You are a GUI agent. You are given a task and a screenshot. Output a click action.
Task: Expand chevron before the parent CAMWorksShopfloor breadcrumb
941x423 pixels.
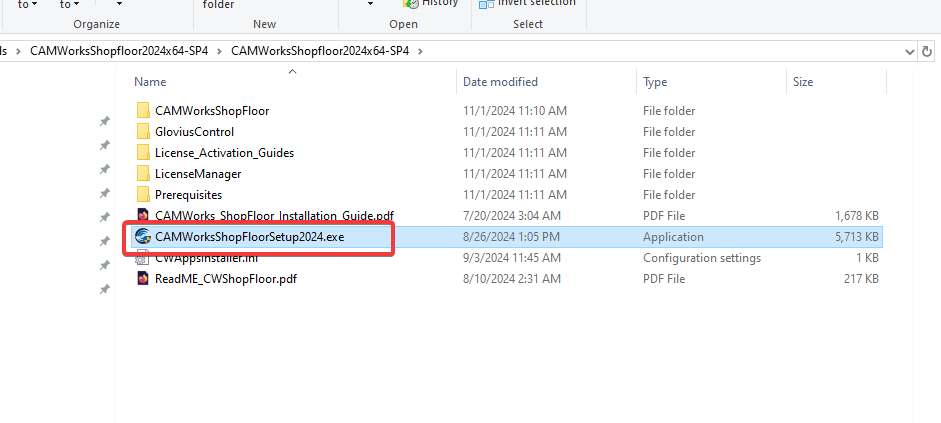18,51
